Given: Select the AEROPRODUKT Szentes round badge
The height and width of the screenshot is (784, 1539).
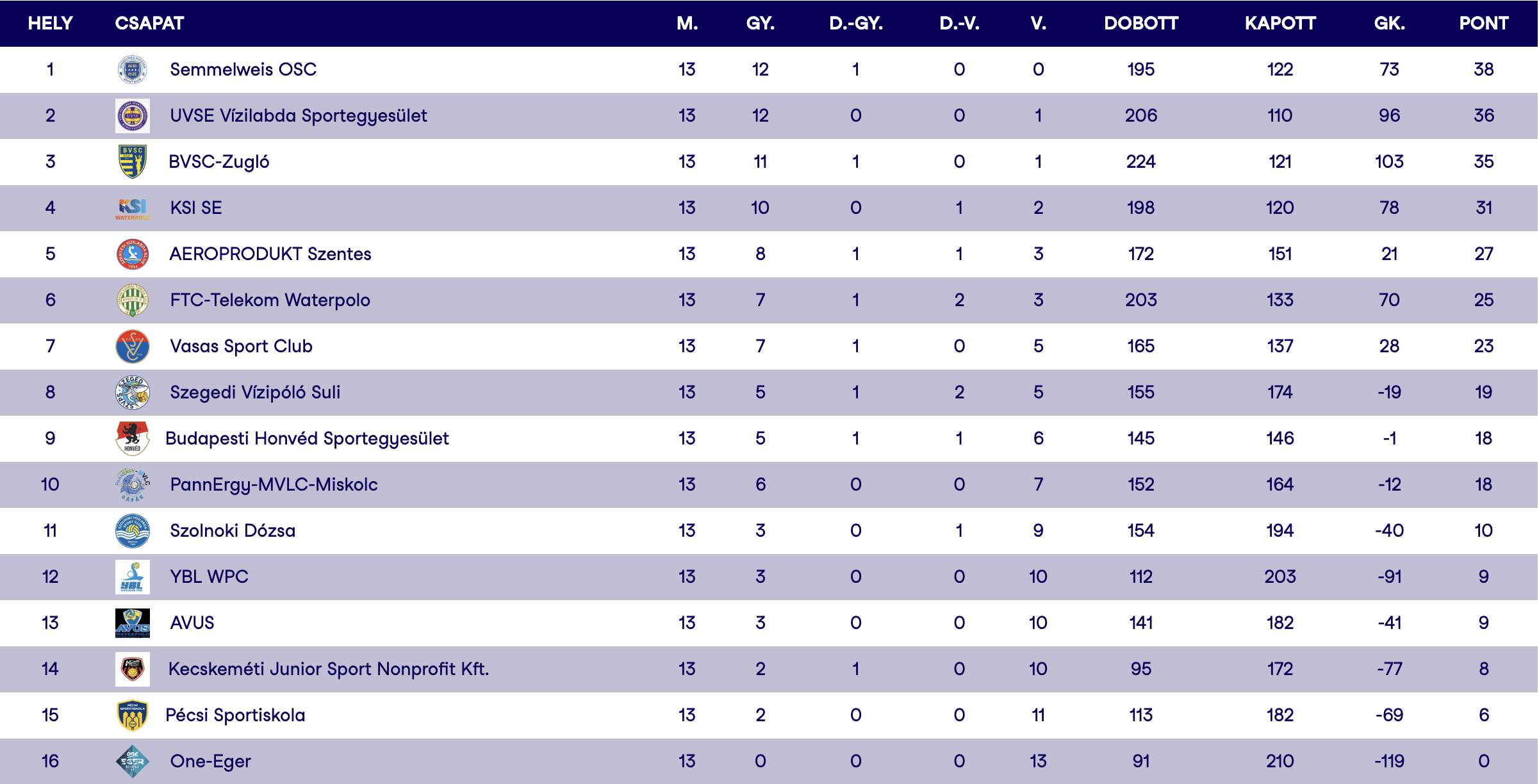Looking at the screenshot, I should coord(133,254).
